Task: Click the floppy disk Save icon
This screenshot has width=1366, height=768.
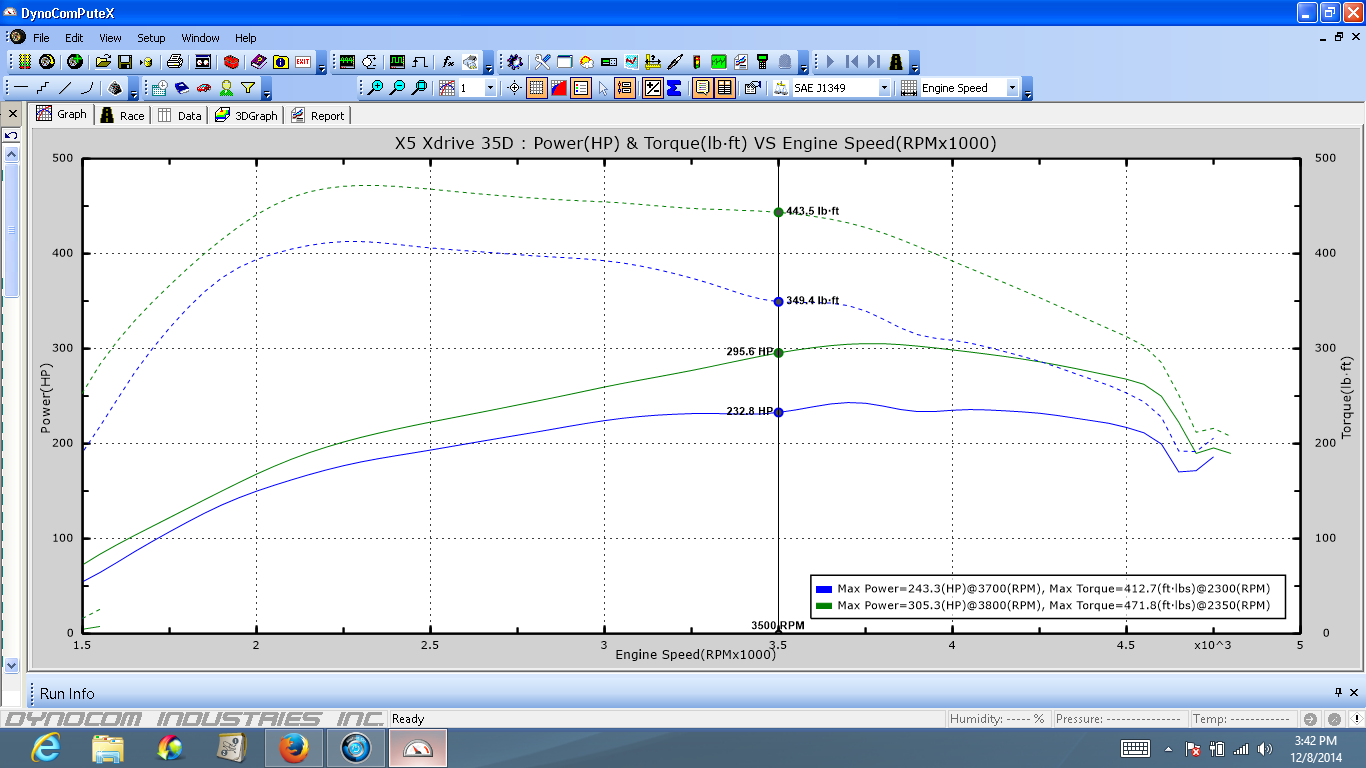Action: (125, 62)
